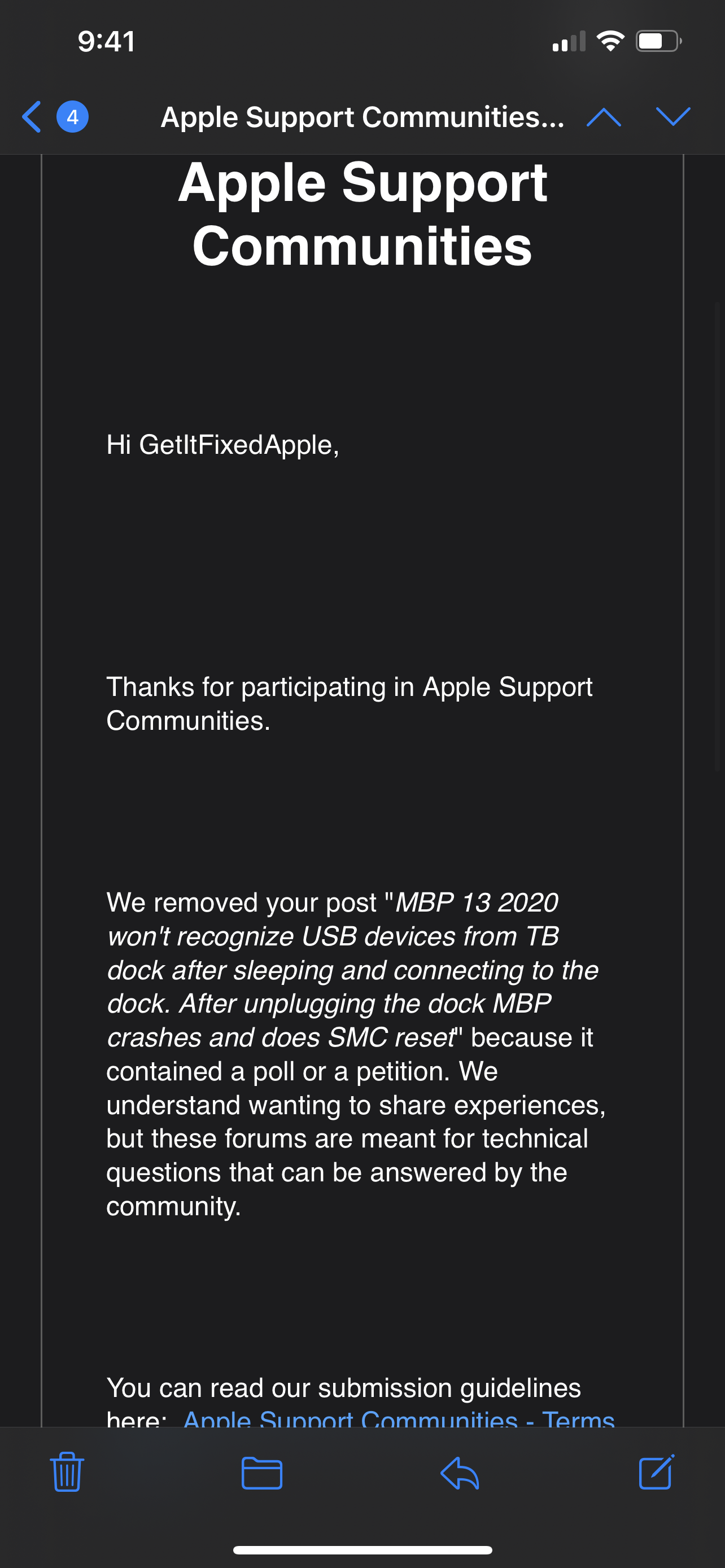Tap the unread count badge showing 4
This screenshot has height=1568, width=725.
point(72,116)
